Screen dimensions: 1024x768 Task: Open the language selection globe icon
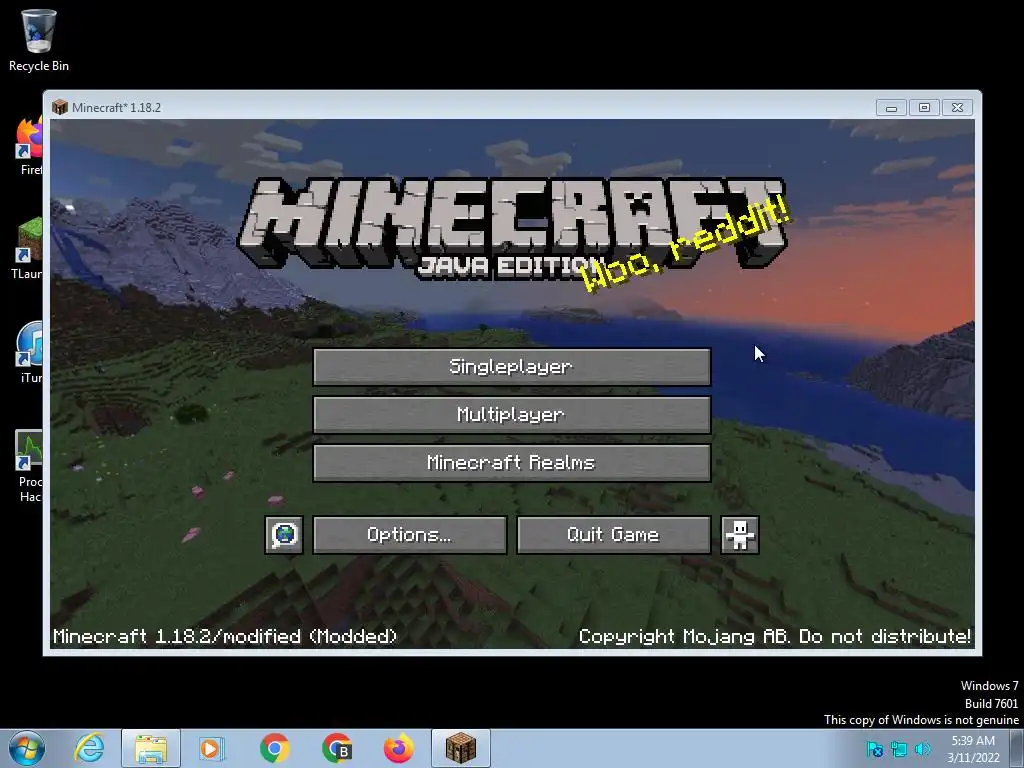(284, 535)
